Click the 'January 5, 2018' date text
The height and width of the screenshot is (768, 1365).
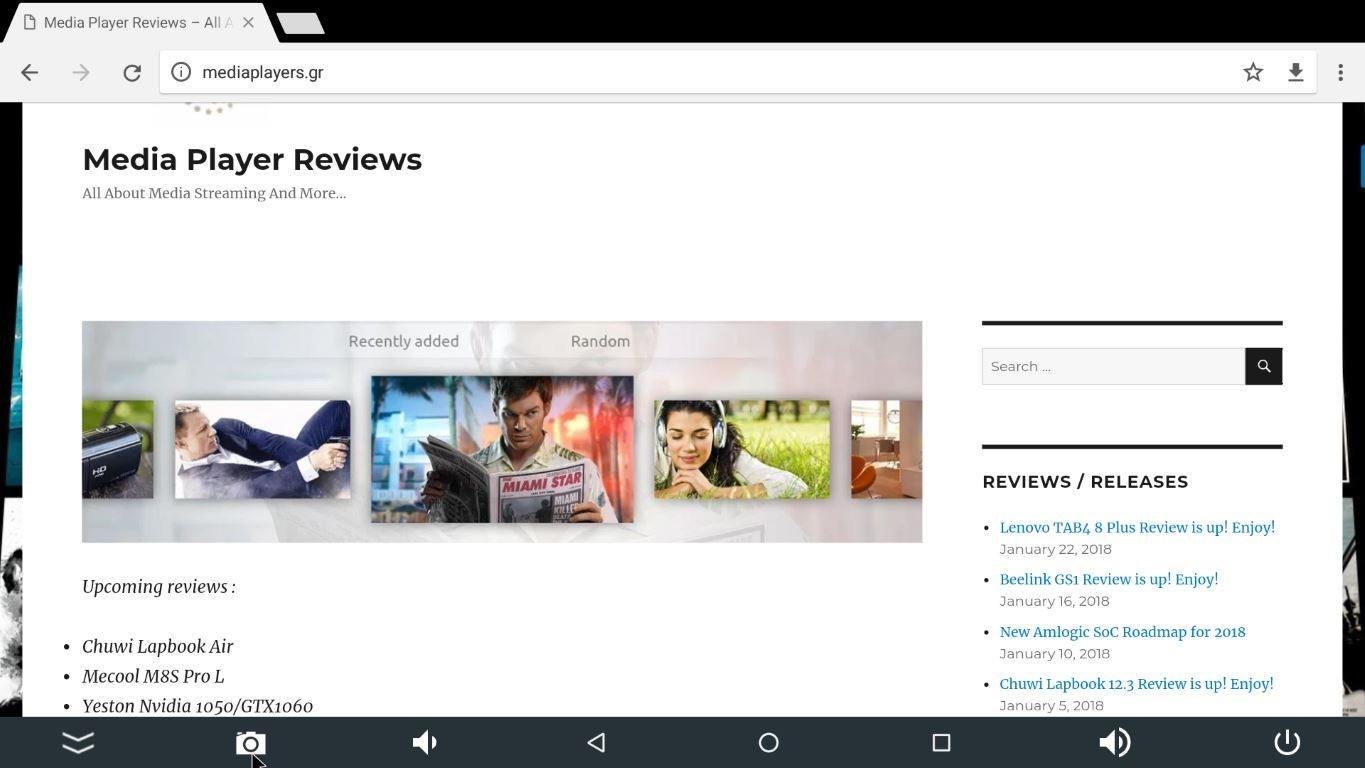coord(1051,705)
